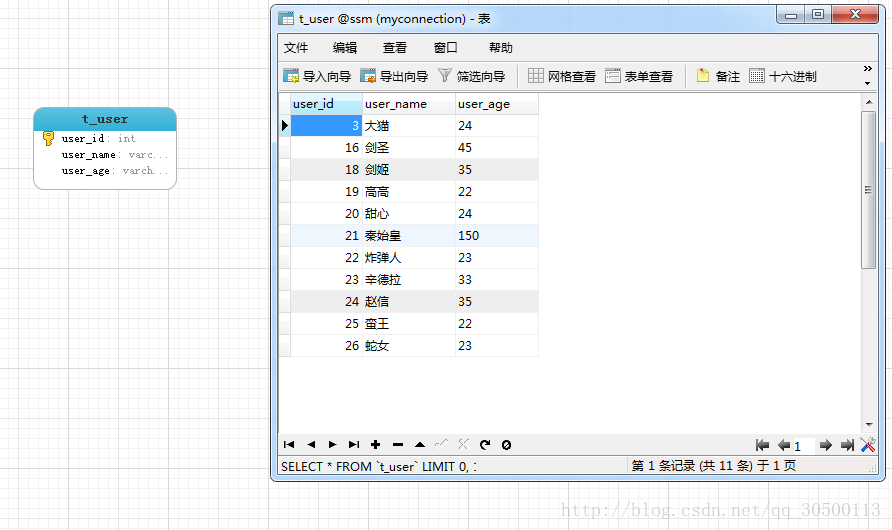Go to previous record arrow

[311, 445]
